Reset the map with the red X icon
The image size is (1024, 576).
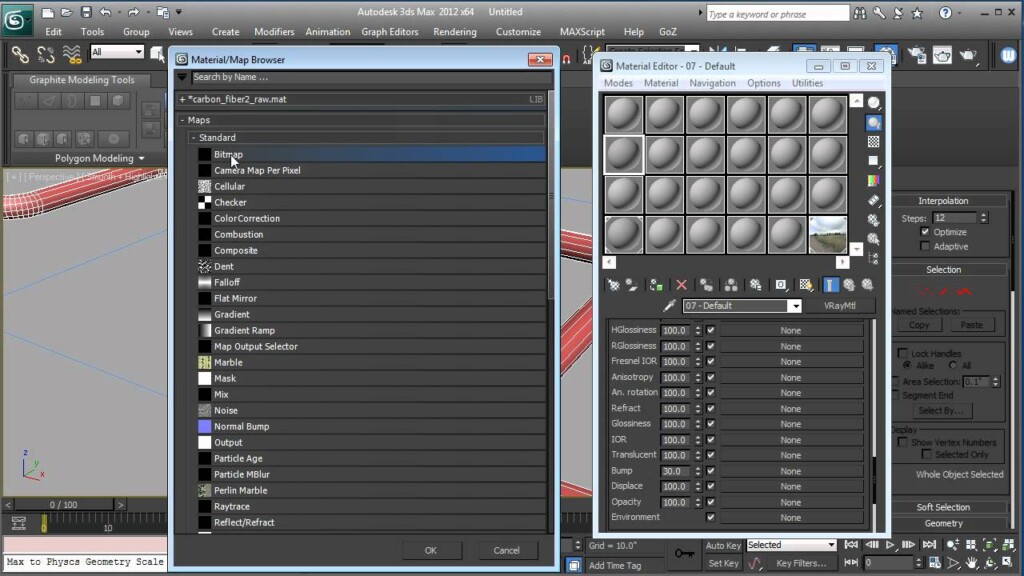click(x=681, y=285)
